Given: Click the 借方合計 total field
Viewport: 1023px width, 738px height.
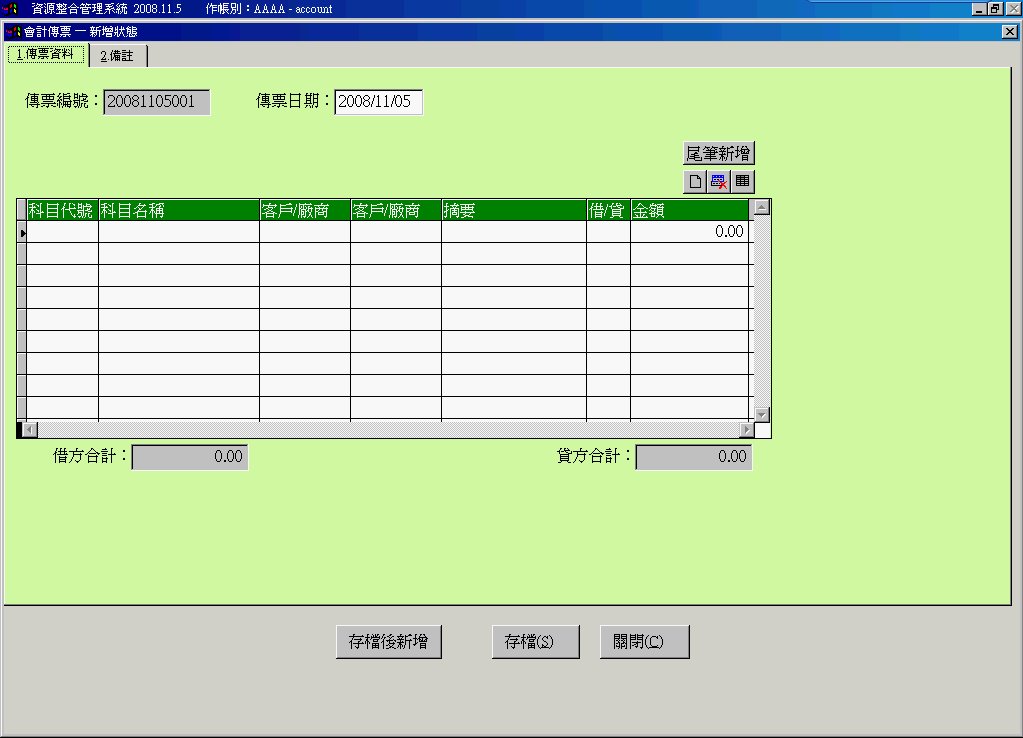Looking at the screenshot, I should coord(190,457).
